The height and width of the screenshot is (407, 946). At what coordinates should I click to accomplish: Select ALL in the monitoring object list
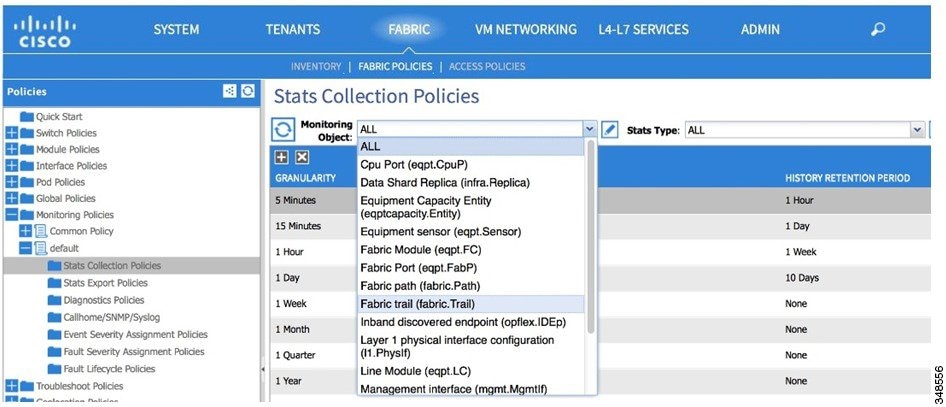point(471,147)
